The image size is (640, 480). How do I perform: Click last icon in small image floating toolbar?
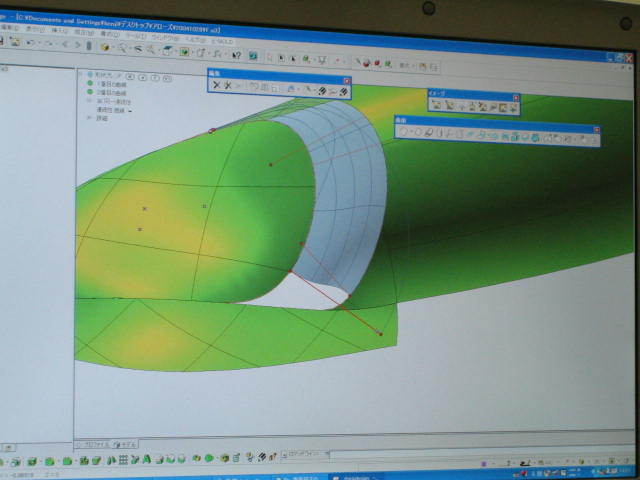513,108
